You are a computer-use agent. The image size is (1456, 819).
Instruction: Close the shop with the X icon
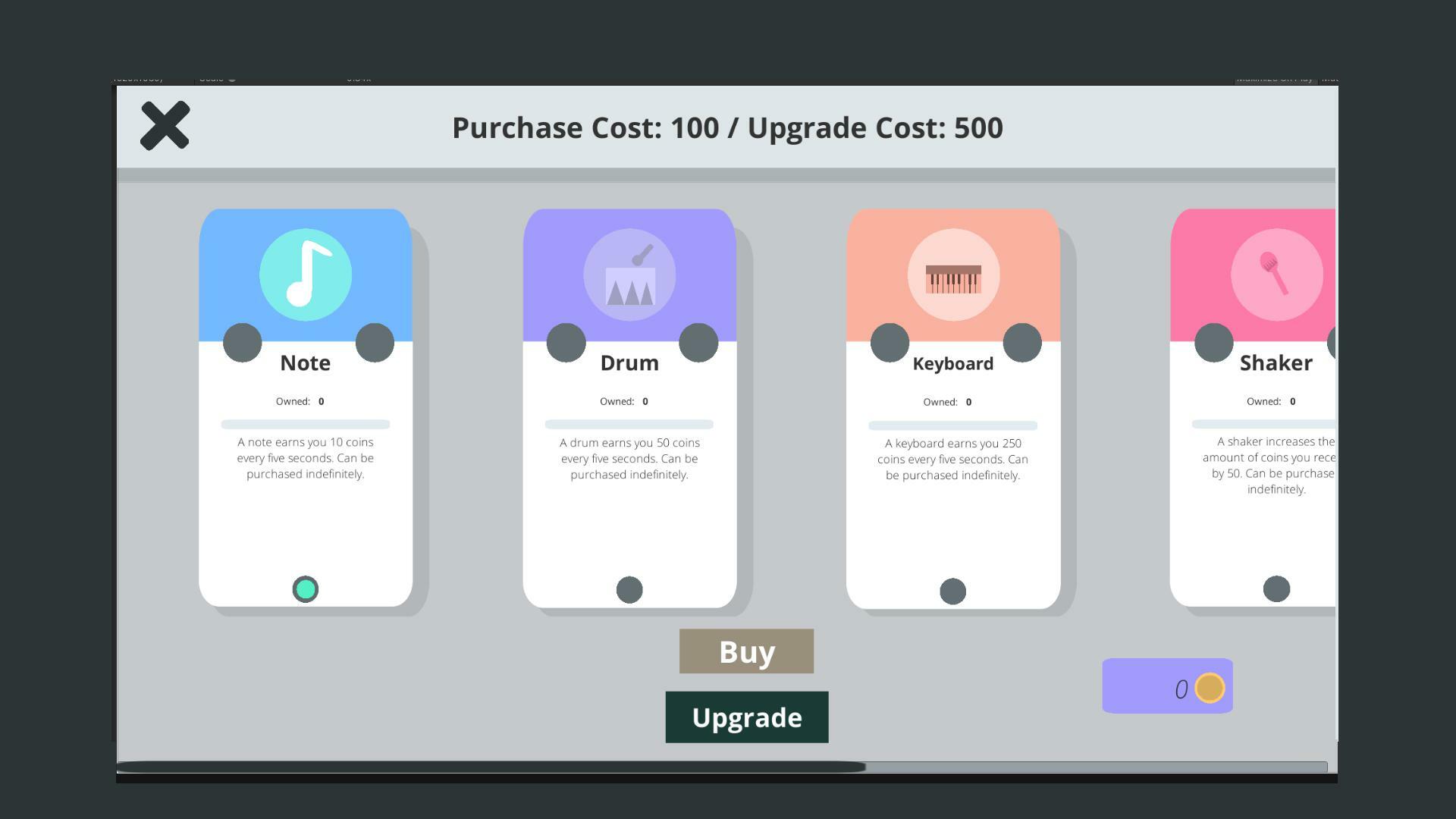pyautogui.click(x=165, y=126)
